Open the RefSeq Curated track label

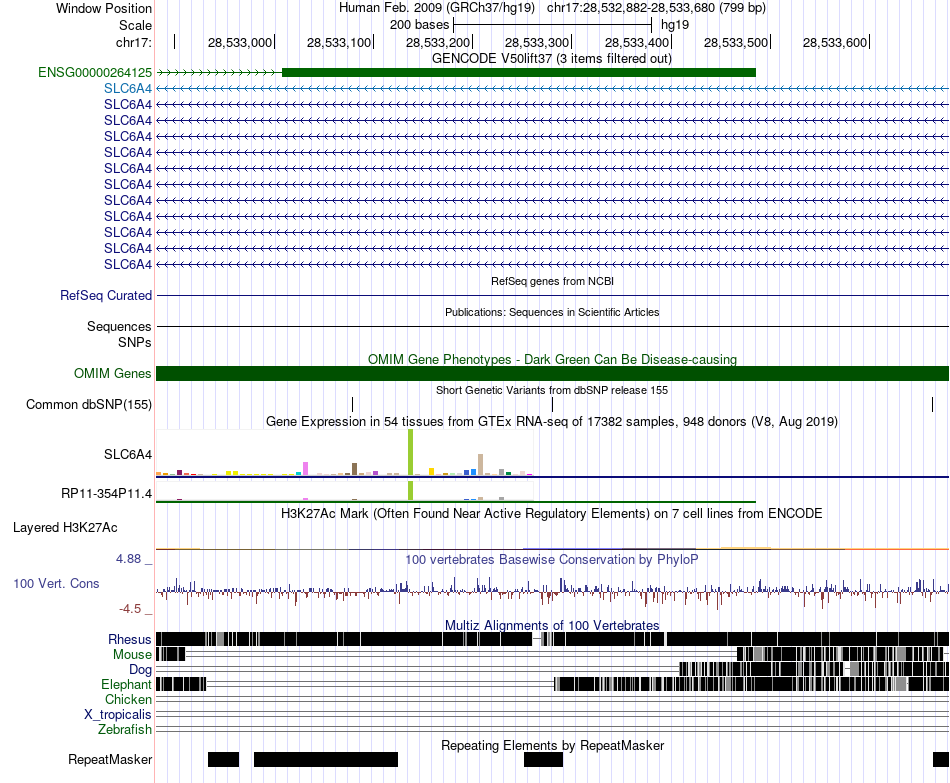[x=106, y=296]
